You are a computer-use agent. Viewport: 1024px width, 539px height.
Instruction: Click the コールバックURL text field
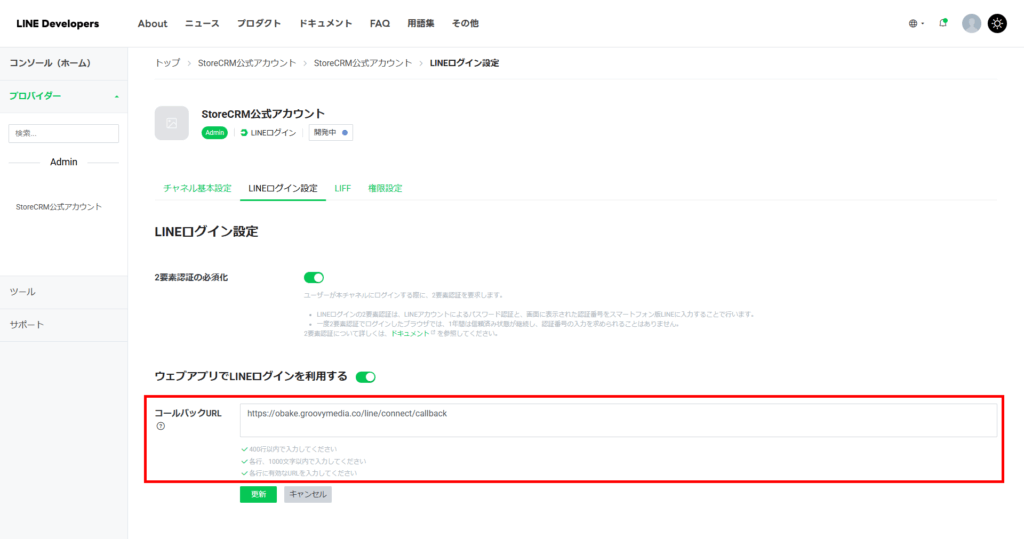[x=617, y=420]
